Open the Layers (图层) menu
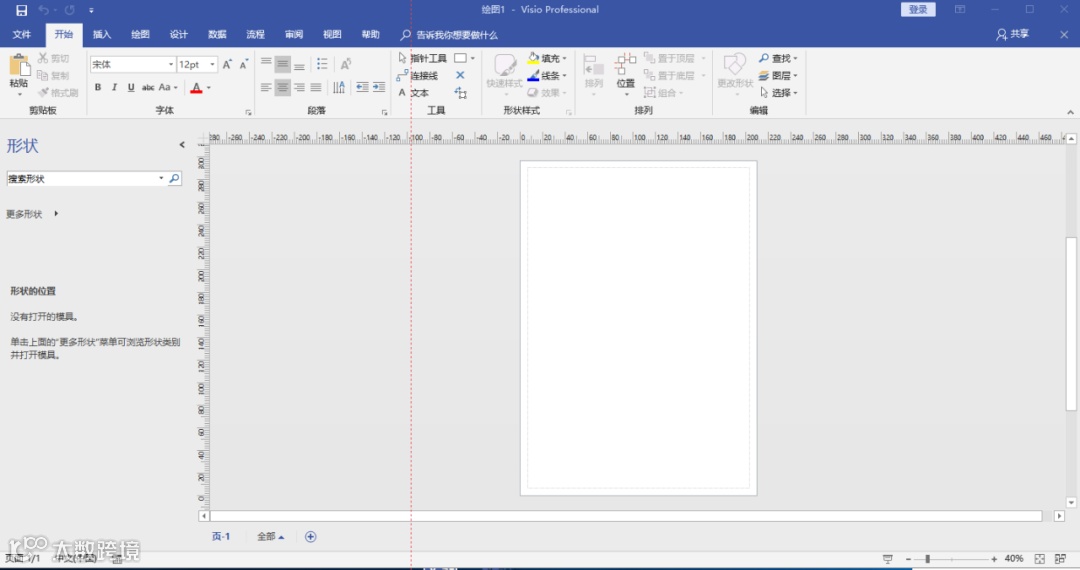1080x570 pixels. (778, 76)
